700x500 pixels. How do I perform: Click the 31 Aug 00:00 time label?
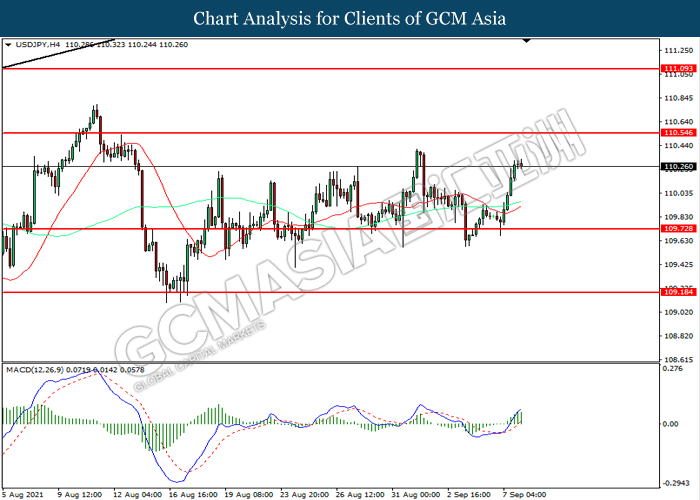pyautogui.click(x=416, y=495)
